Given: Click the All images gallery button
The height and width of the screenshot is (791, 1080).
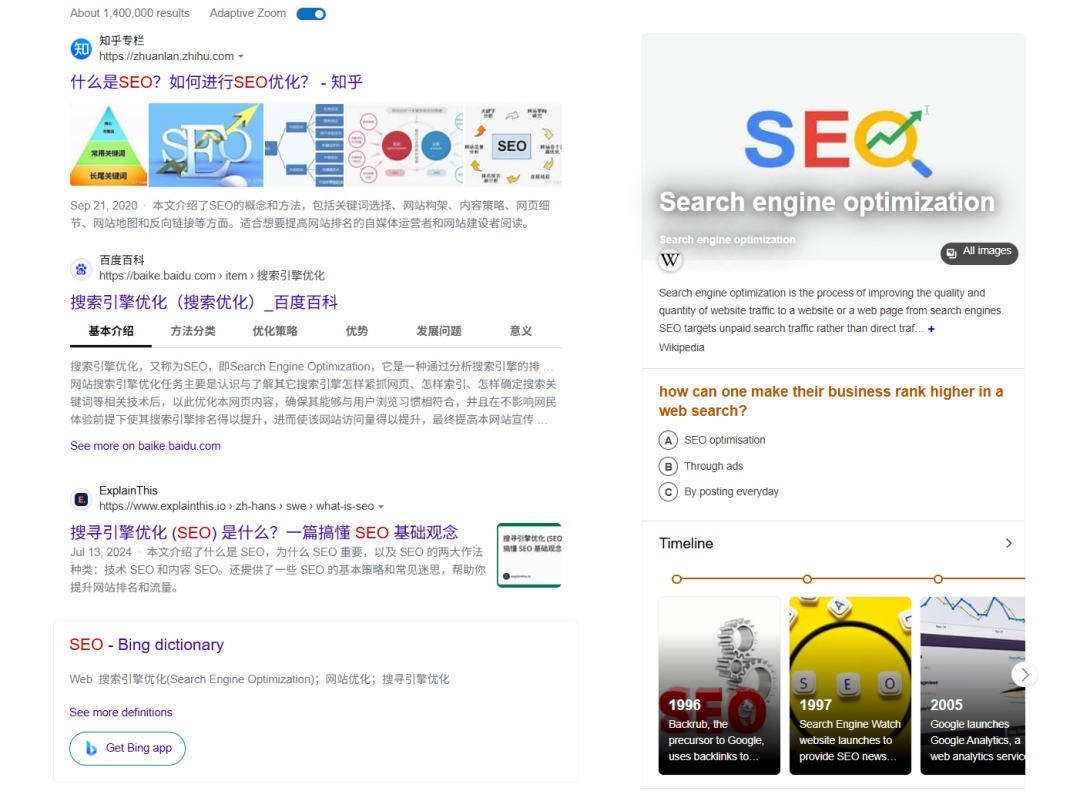Looking at the screenshot, I should pos(979,252).
